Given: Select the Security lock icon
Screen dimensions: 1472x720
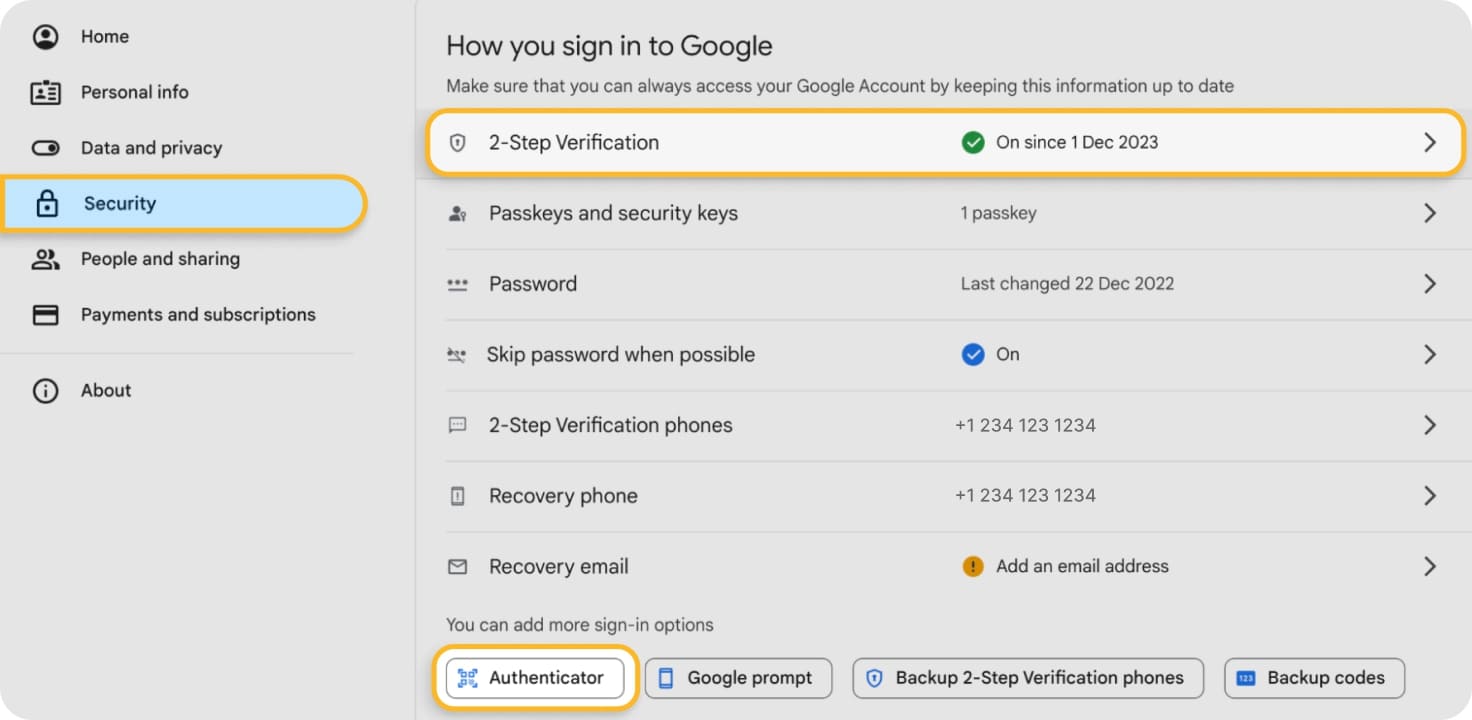Looking at the screenshot, I should (45, 203).
